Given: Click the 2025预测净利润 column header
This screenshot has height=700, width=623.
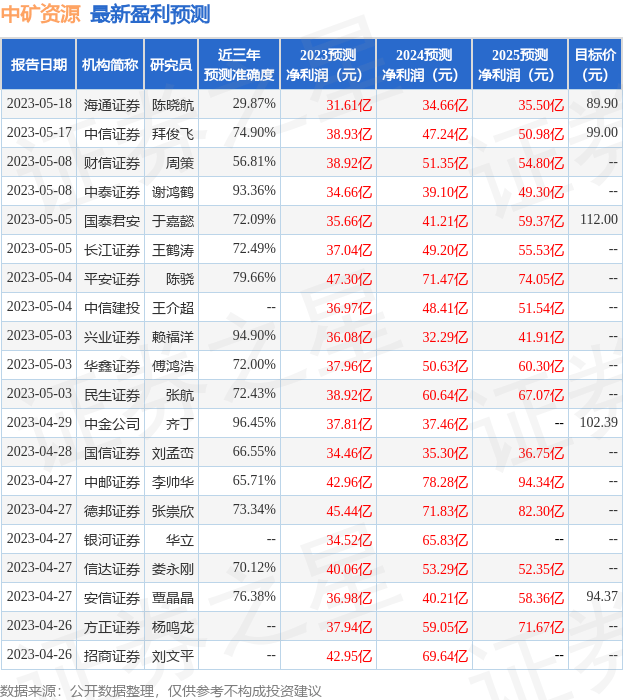Looking at the screenshot, I should click(x=520, y=64).
